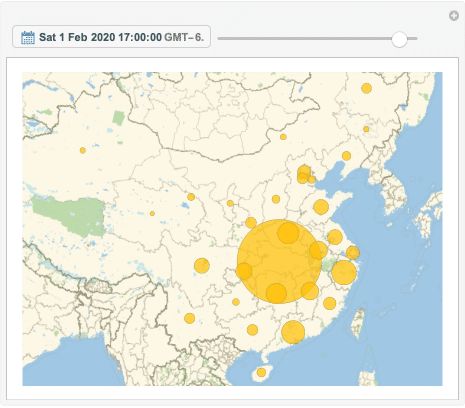Click the date text Sat 1 Feb 2020
The width and height of the screenshot is (465, 408).
[x=77, y=37]
